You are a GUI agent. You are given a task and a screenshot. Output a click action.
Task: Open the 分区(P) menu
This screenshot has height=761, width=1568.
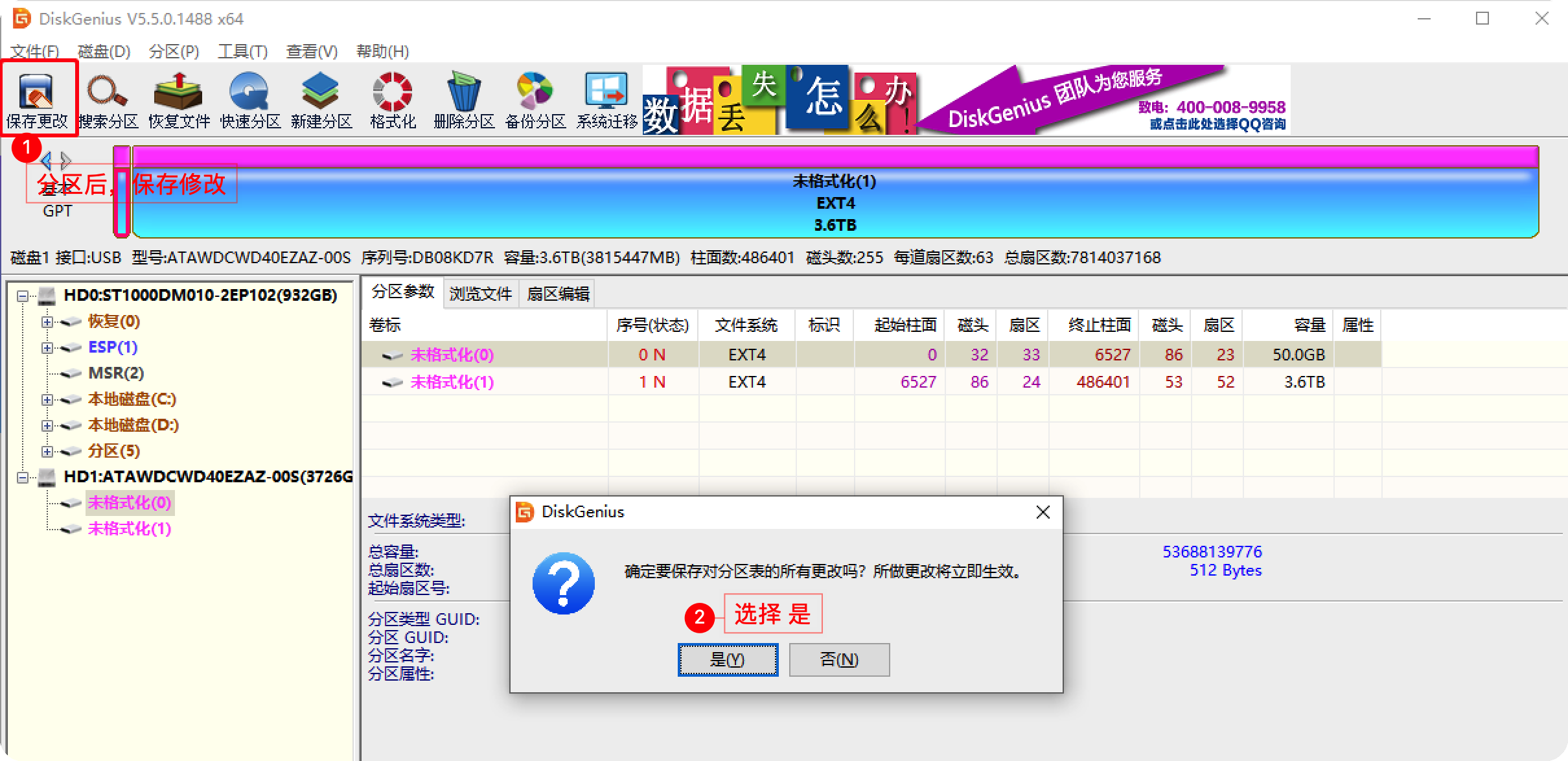174,51
